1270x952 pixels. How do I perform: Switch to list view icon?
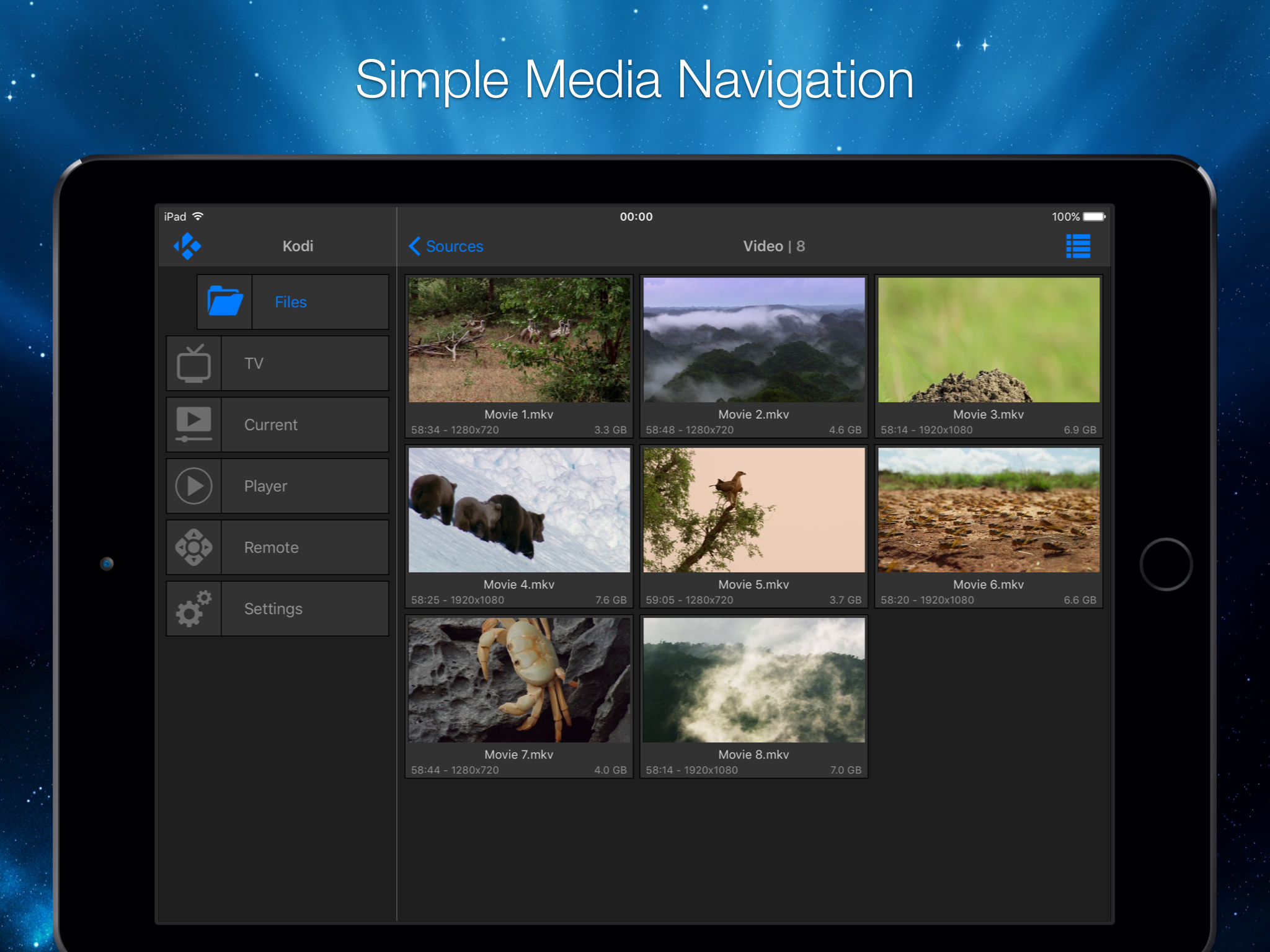1078,246
